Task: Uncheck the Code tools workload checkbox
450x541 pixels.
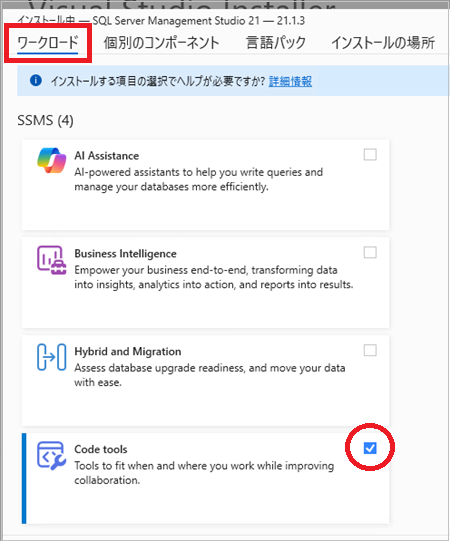Action: [370, 448]
